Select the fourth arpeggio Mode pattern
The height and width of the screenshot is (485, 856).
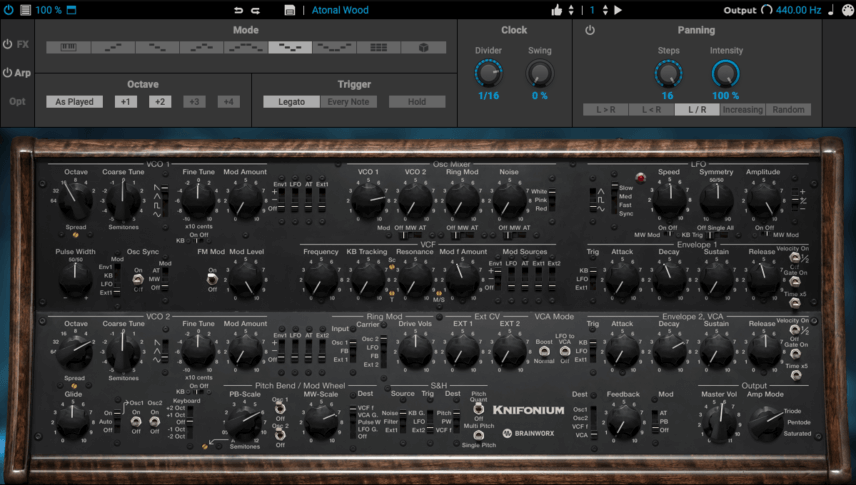coord(201,48)
